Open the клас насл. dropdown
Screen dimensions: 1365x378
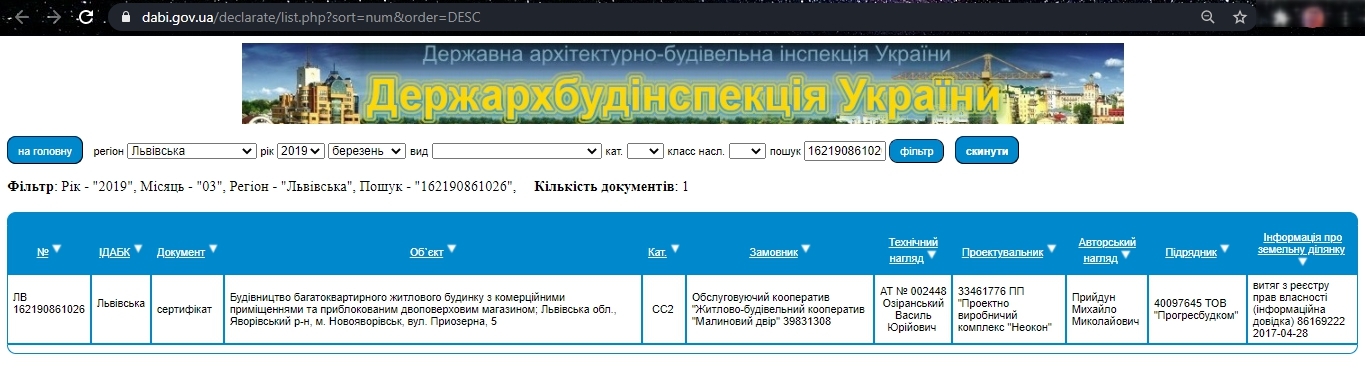[x=747, y=151]
